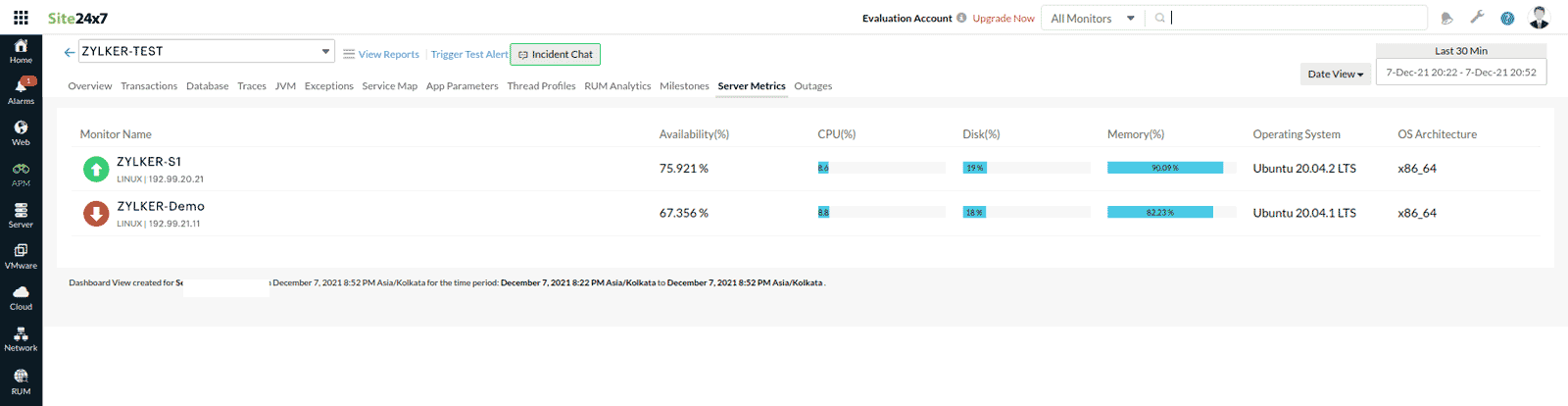Open VMware section in the sidebar

21,256
